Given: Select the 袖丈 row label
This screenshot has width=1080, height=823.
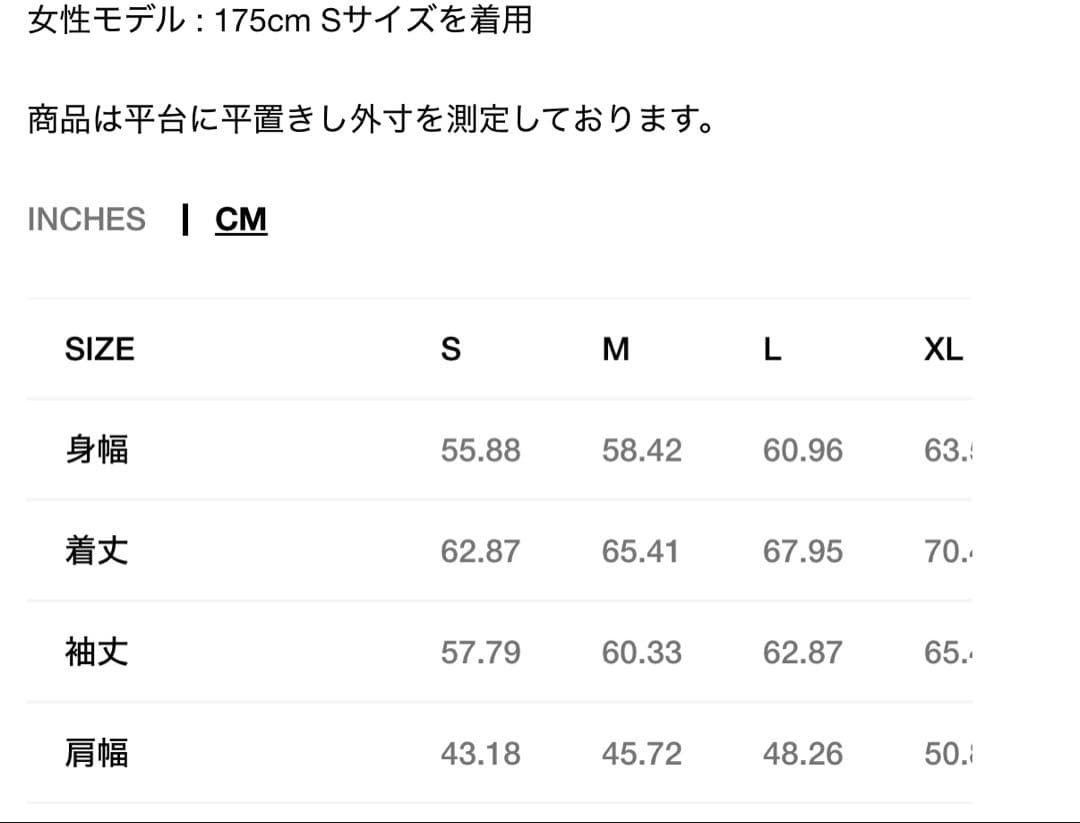Looking at the screenshot, I should pos(97,652).
